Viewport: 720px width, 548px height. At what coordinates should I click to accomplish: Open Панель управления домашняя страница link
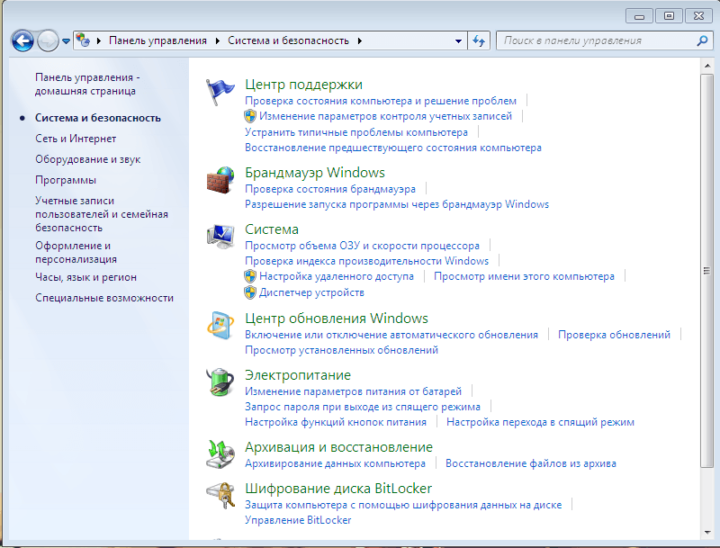click(x=88, y=84)
